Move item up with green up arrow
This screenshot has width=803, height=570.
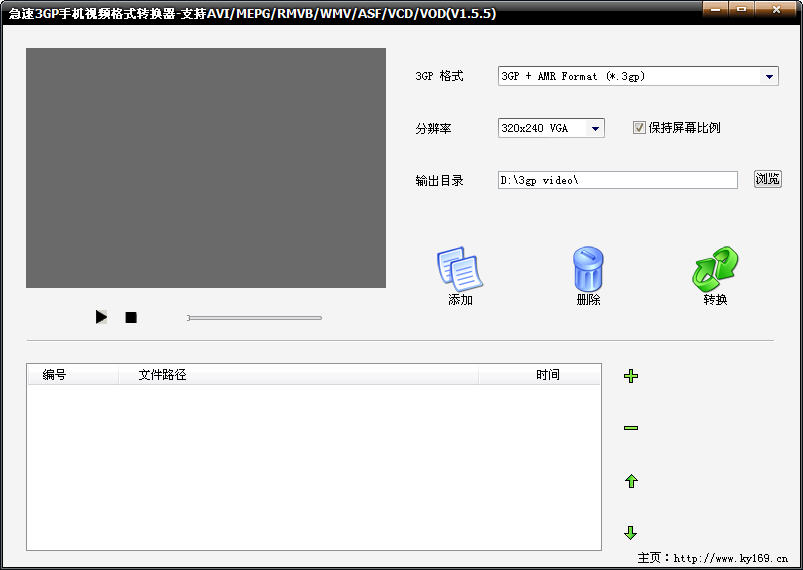tap(631, 481)
